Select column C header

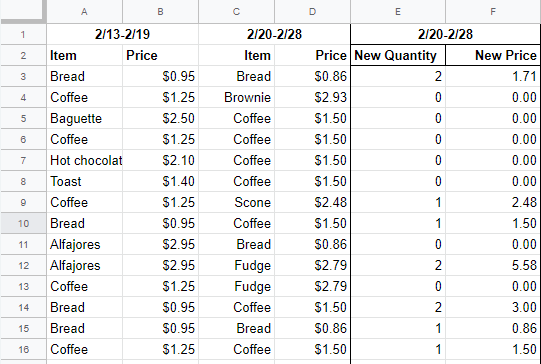236,12
